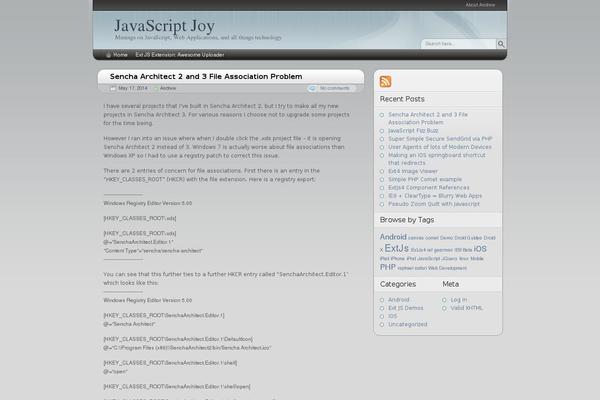Open the Uncategorized category
This screenshot has width=600, height=400.
[408, 324]
